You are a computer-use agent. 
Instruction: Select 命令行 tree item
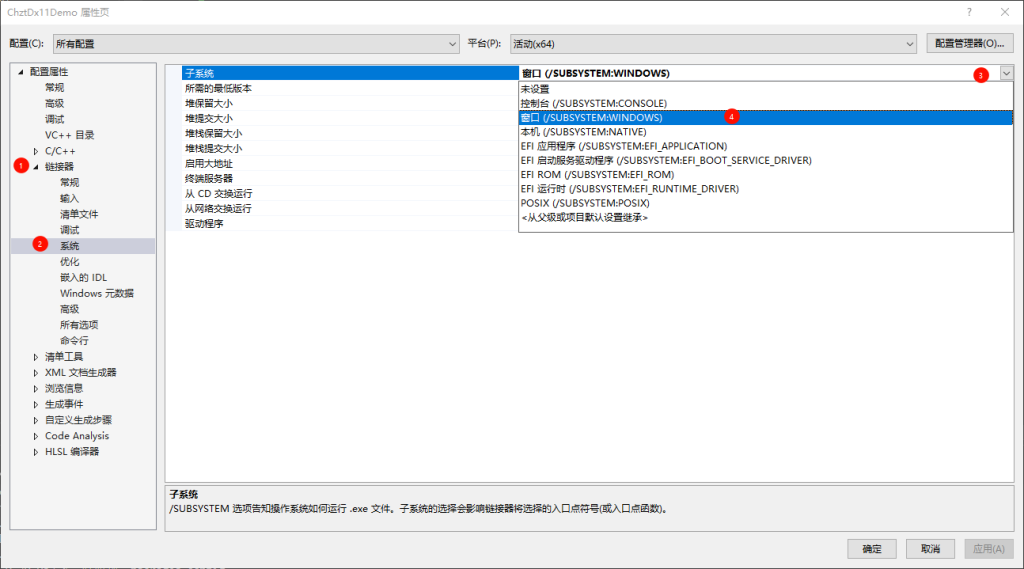point(74,341)
